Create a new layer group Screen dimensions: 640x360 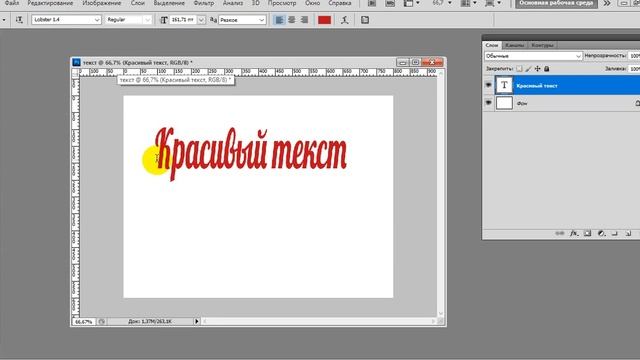click(x=615, y=233)
